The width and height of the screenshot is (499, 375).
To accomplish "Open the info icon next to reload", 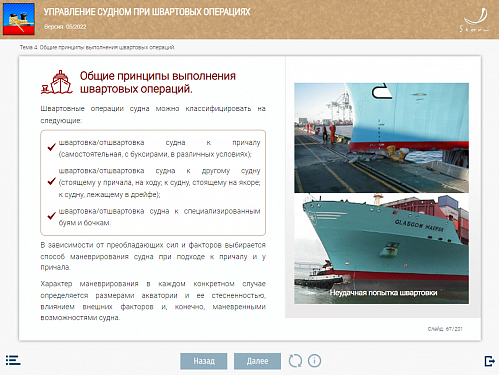I will point(314,361).
